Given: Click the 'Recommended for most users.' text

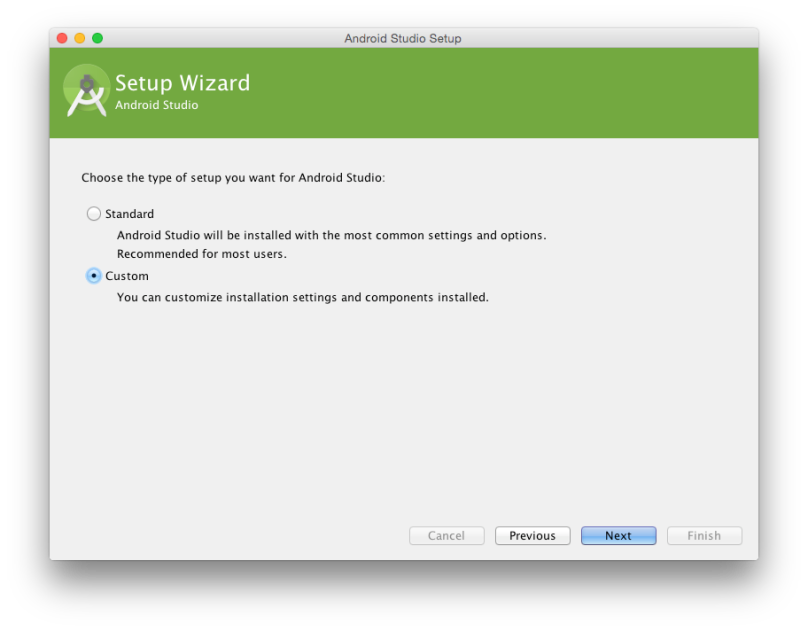Looking at the screenshot, I should [x=201, y=254].
